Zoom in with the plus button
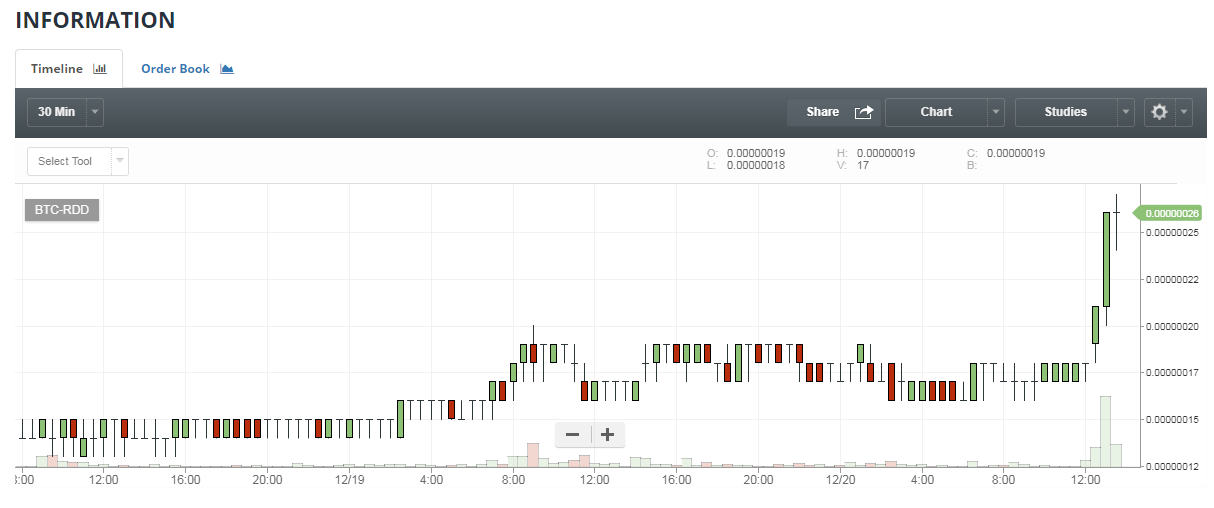1214x508 pixels. coord(607,434)
